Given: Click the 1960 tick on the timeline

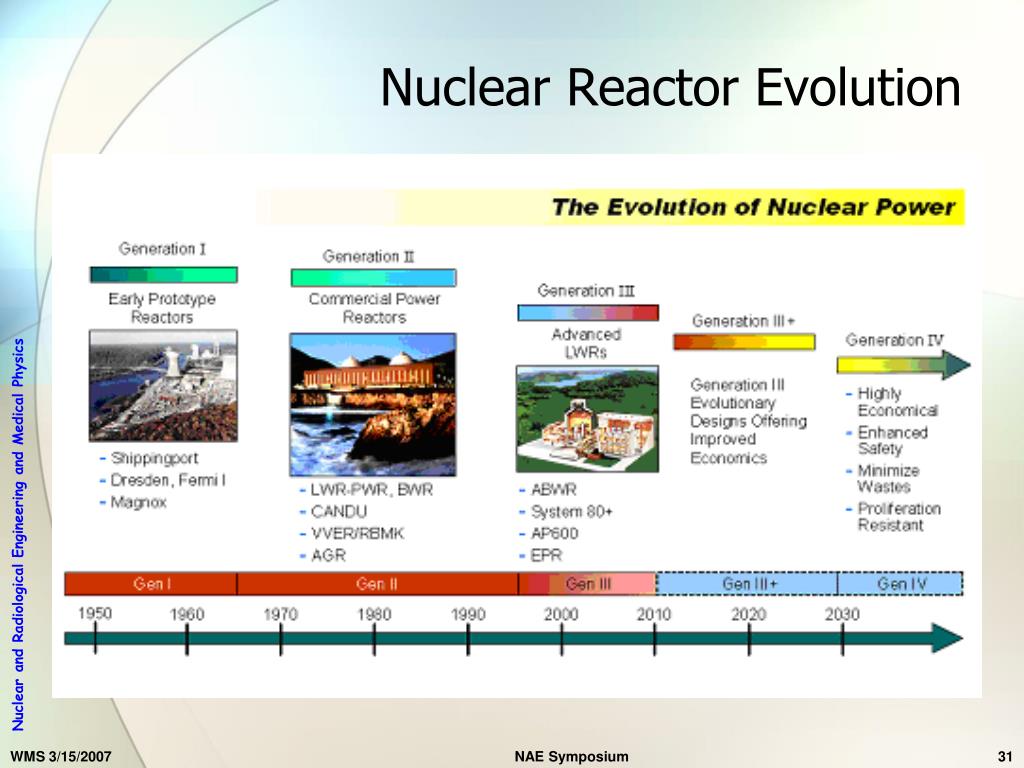Looking at the screenshot, I should coord(187,637).
